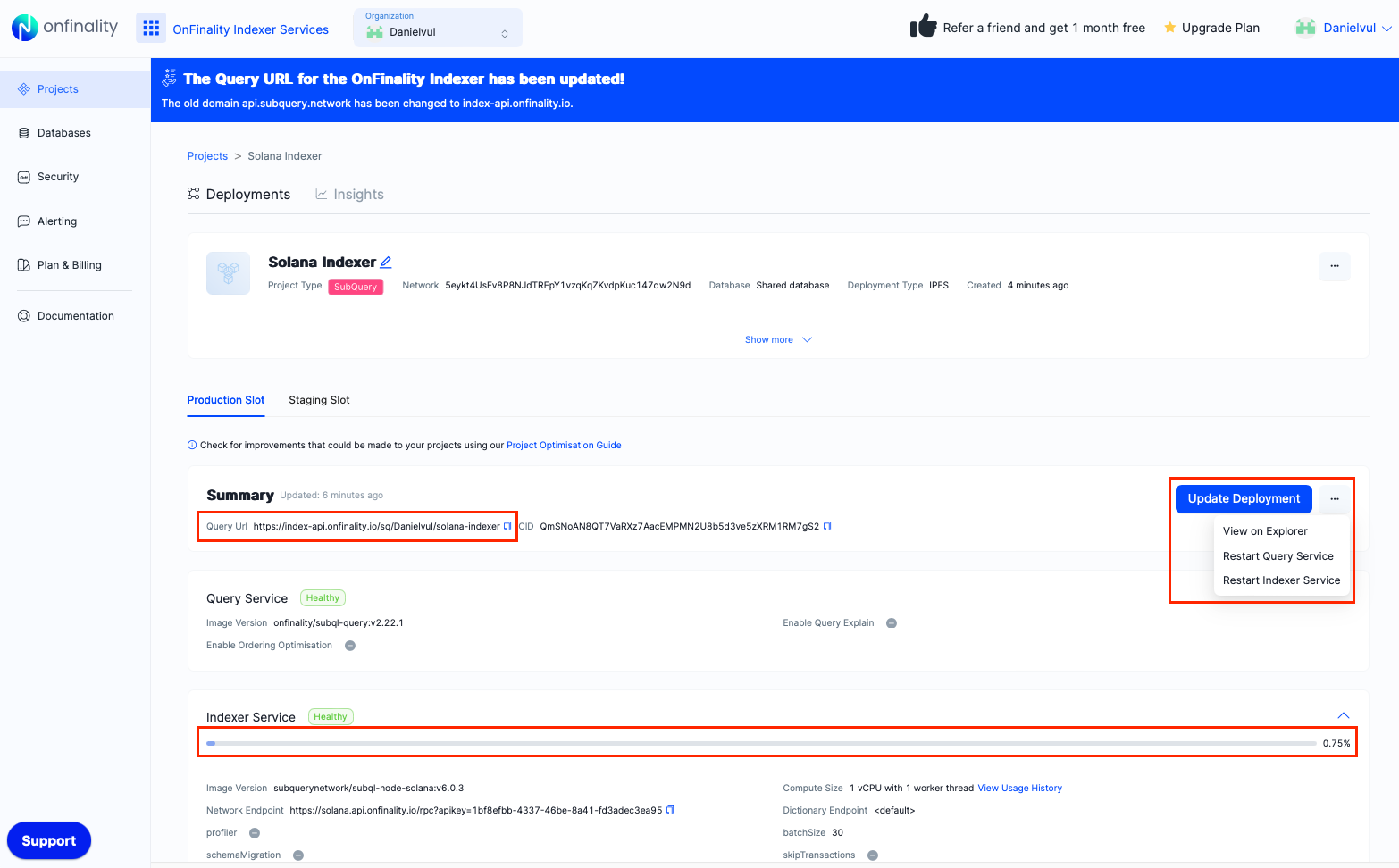Screen dimensions: 1399x868
Task: Select the Databases icon in the sidebar
Action: point(25,132)
